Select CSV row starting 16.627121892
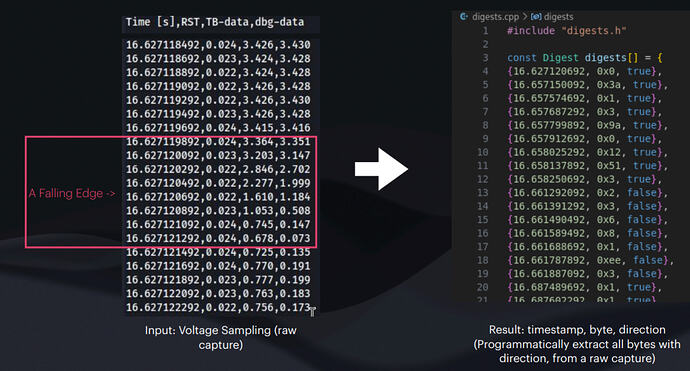690x371 pixels. [218, 280]
